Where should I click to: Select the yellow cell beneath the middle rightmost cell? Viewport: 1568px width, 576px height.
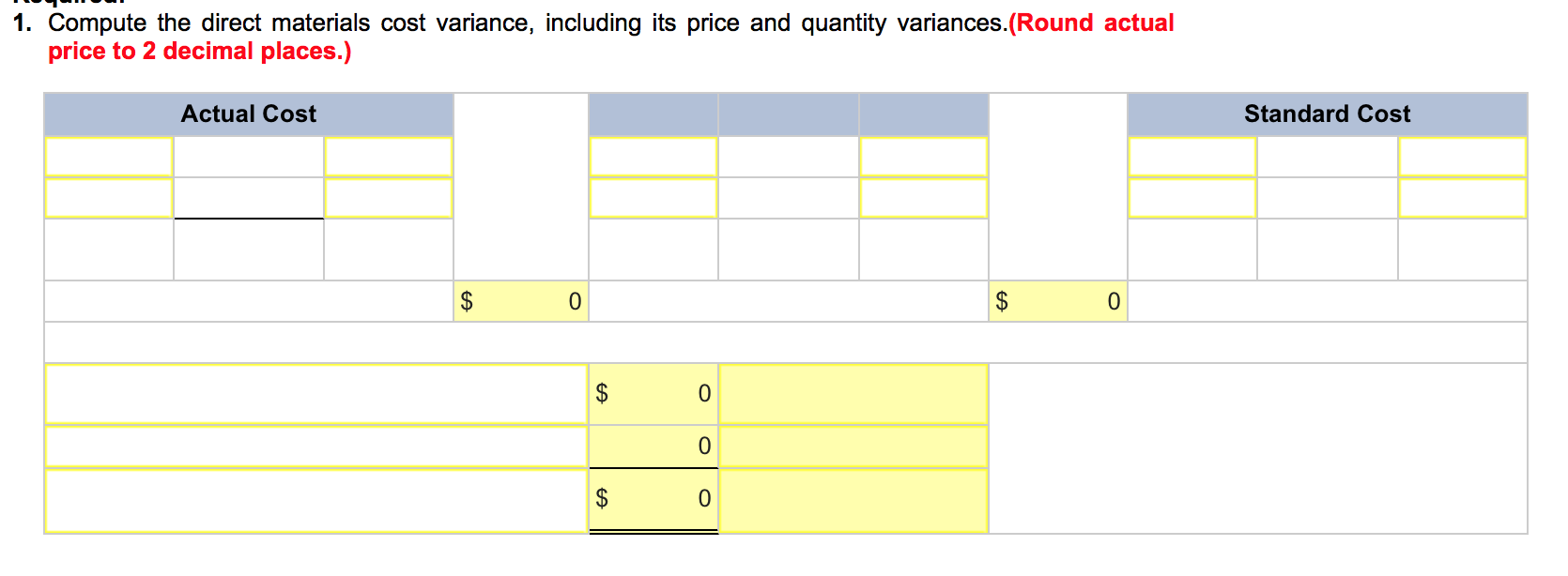point(923,198)
